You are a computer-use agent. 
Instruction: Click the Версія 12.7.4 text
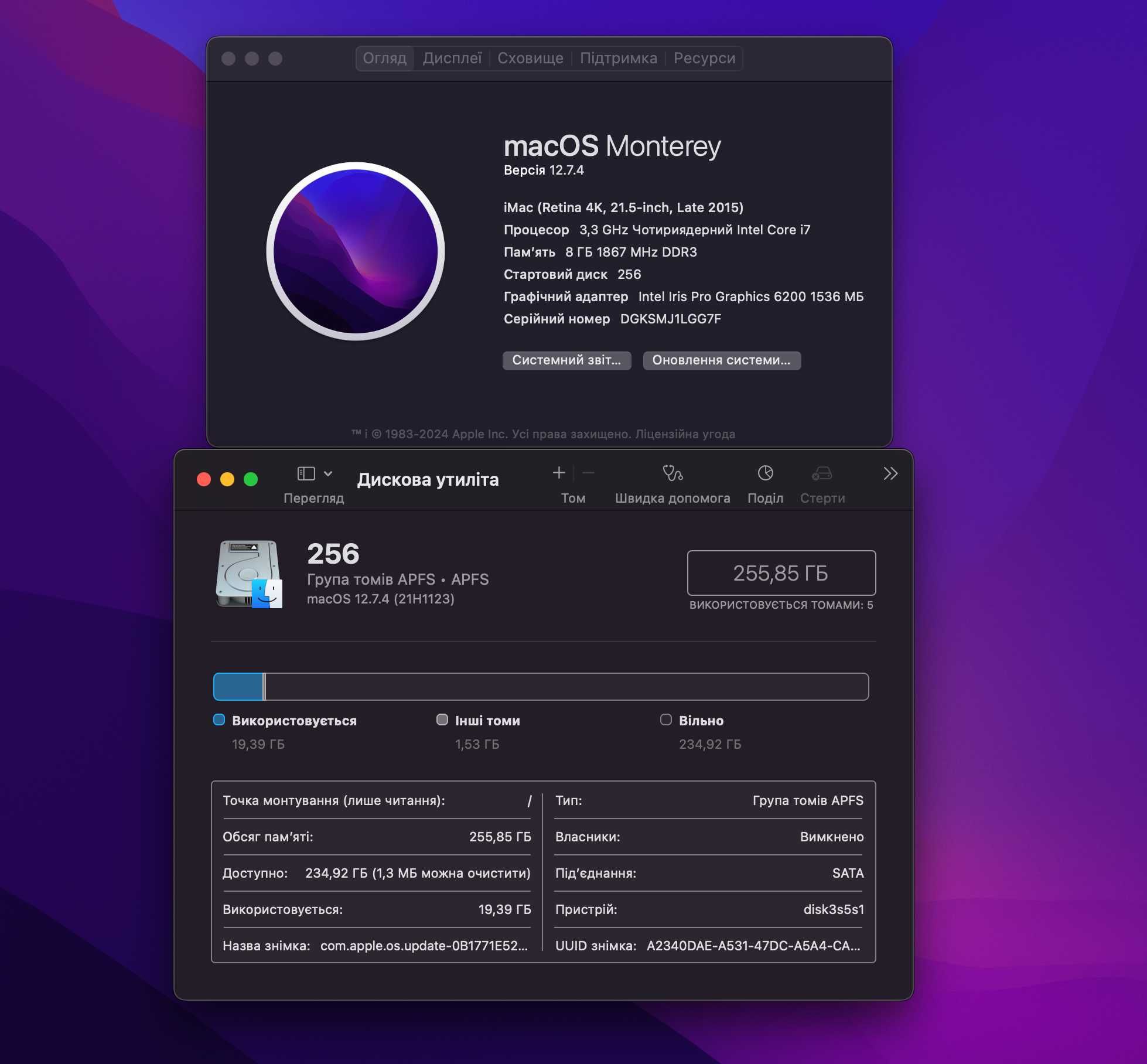point(544,170)
